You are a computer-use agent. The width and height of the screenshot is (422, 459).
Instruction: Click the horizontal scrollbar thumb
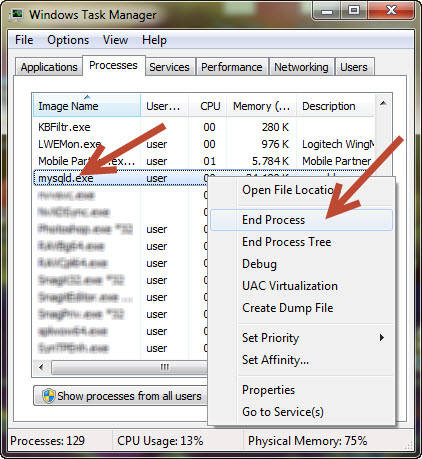[x=130, y=368]
